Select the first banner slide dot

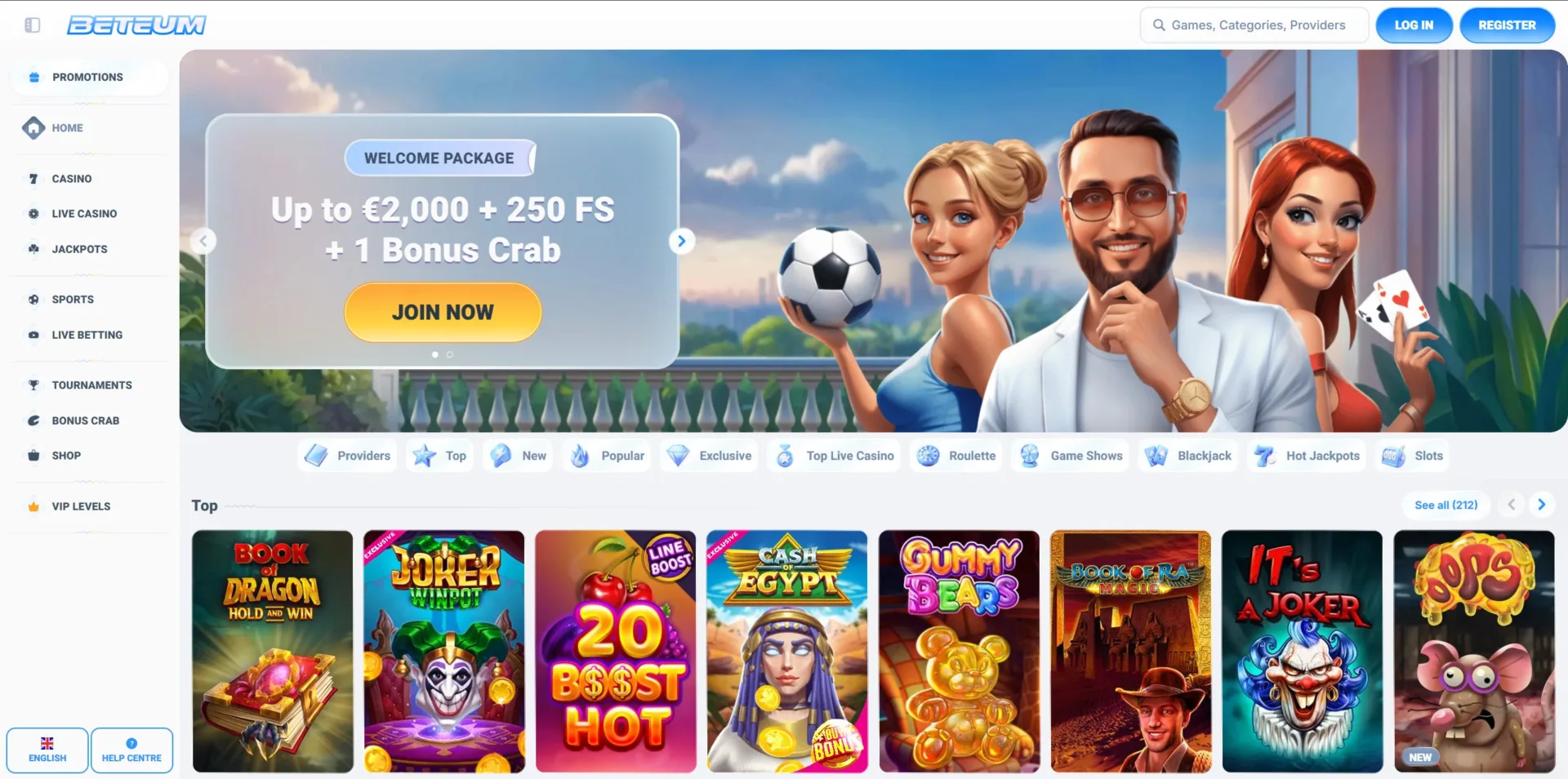coord(435,354)
